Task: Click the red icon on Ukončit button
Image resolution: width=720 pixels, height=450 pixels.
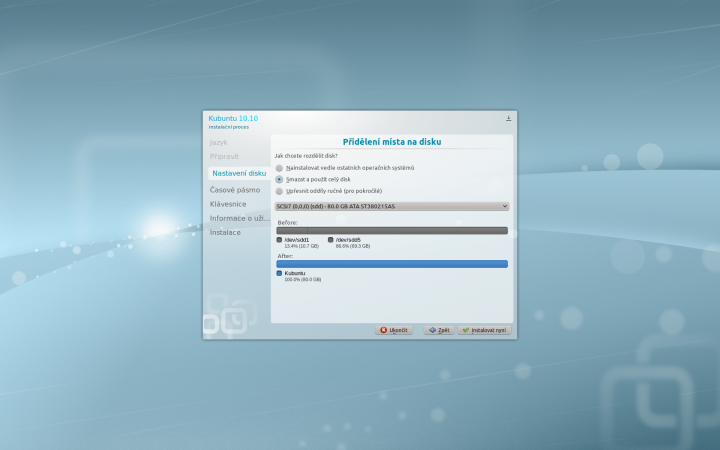Action: 383,330
